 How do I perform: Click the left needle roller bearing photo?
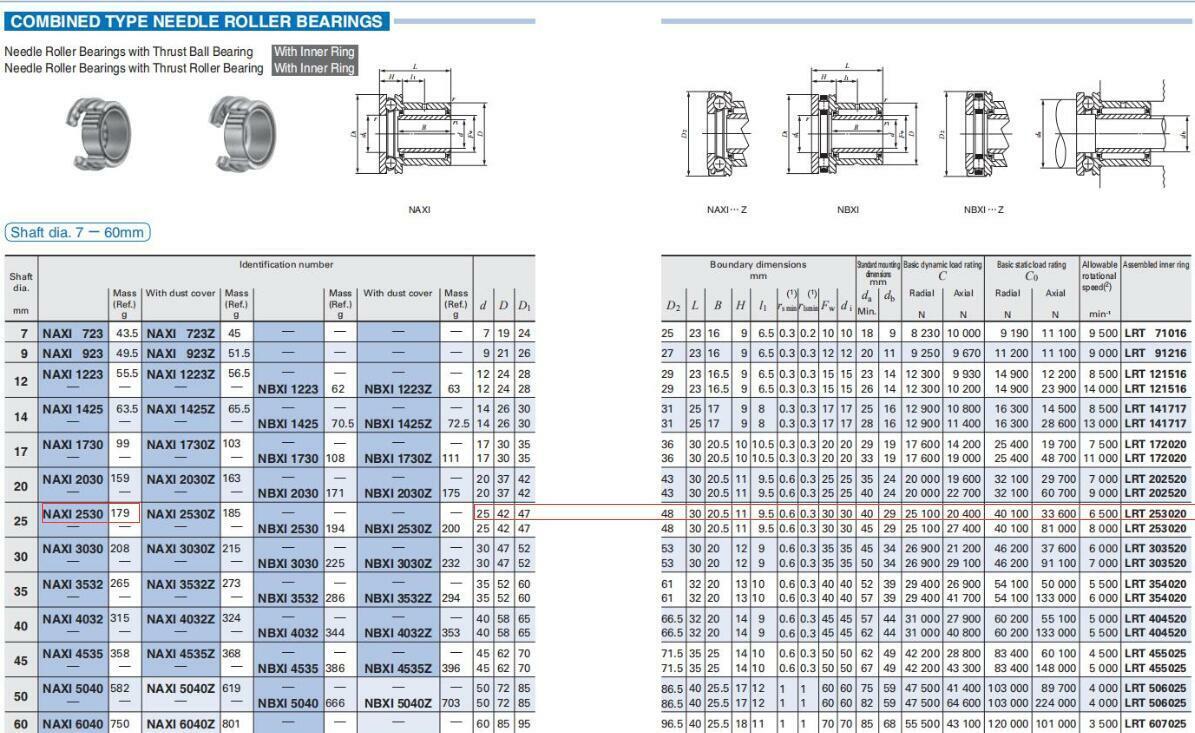click(x=101, y=132)
